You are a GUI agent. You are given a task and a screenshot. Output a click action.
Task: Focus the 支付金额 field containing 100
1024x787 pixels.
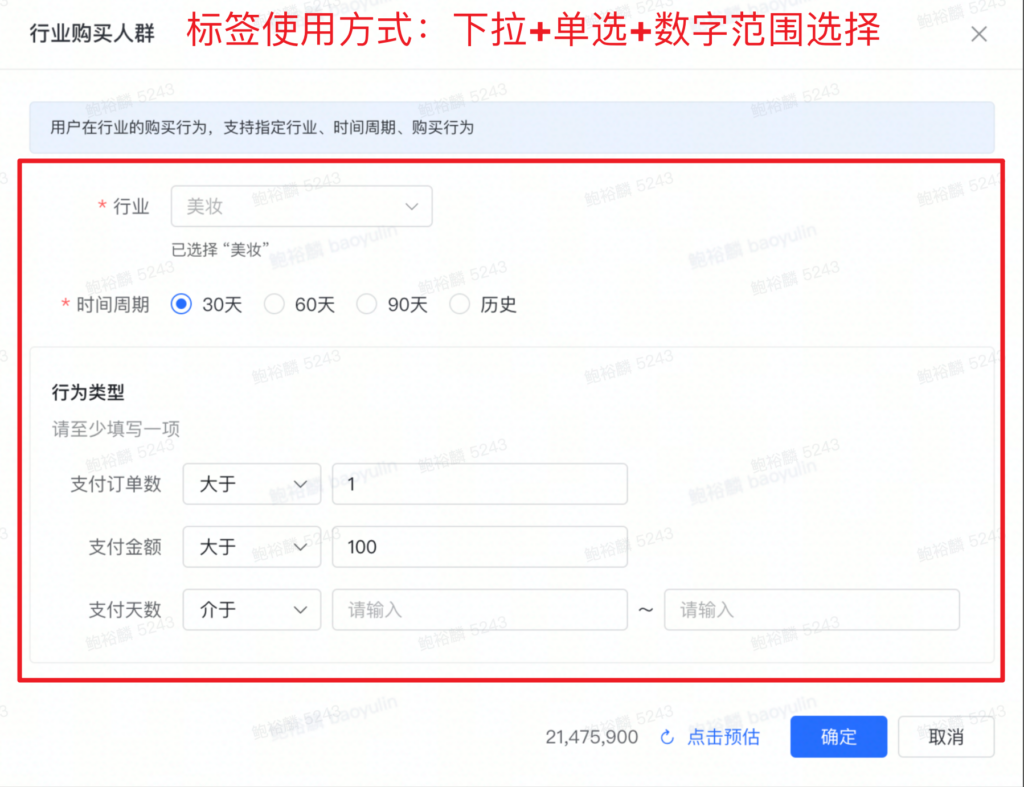pyautogui.click(x=479, y=547)
